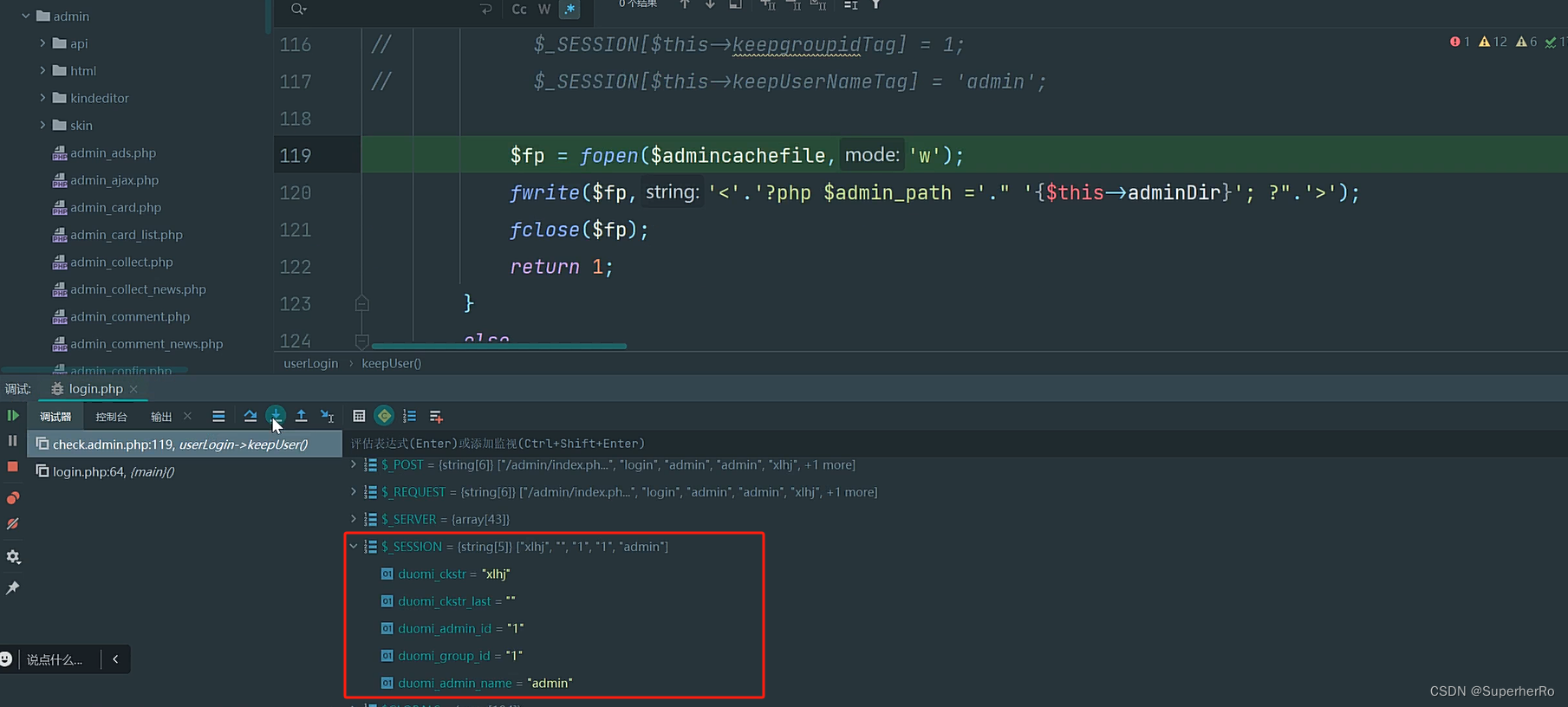
Task: Toggle Mute Breakpoints icon
Action: point(13,524)
